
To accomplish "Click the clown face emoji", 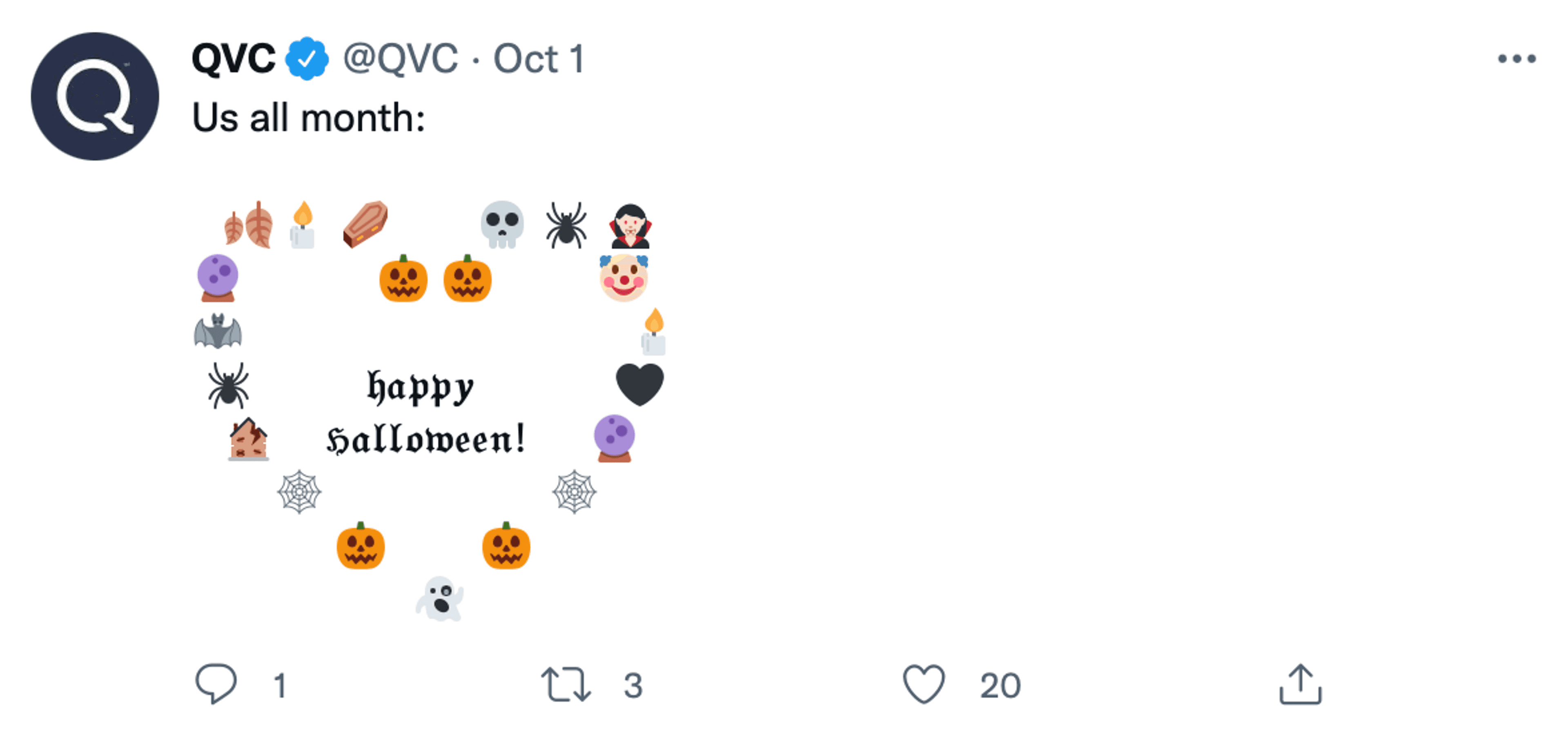I will click(624, 278).
